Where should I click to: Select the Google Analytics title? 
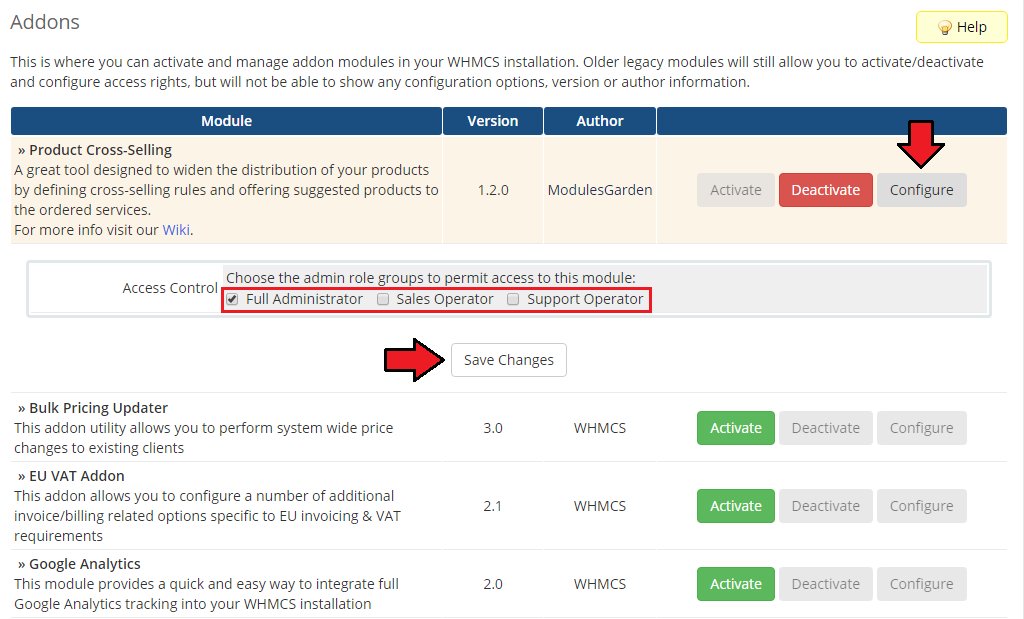coord(85,564)
